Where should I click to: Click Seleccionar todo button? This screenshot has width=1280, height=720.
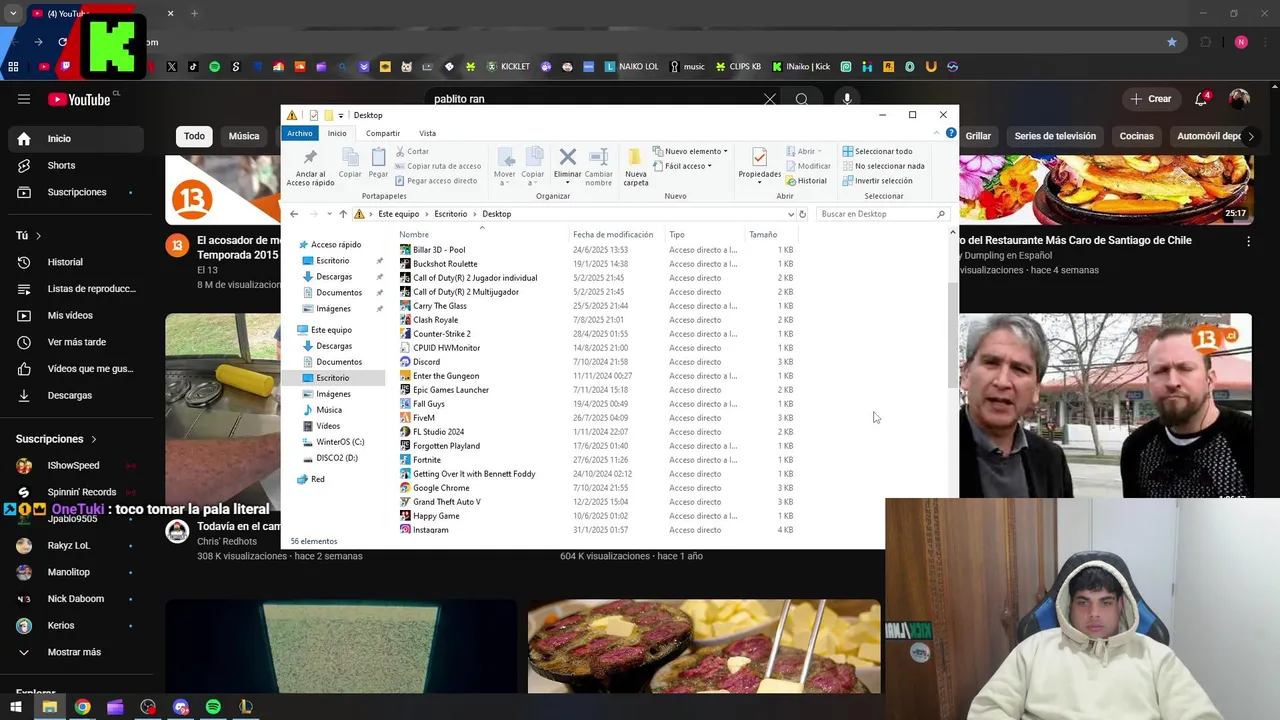(877, 151)
